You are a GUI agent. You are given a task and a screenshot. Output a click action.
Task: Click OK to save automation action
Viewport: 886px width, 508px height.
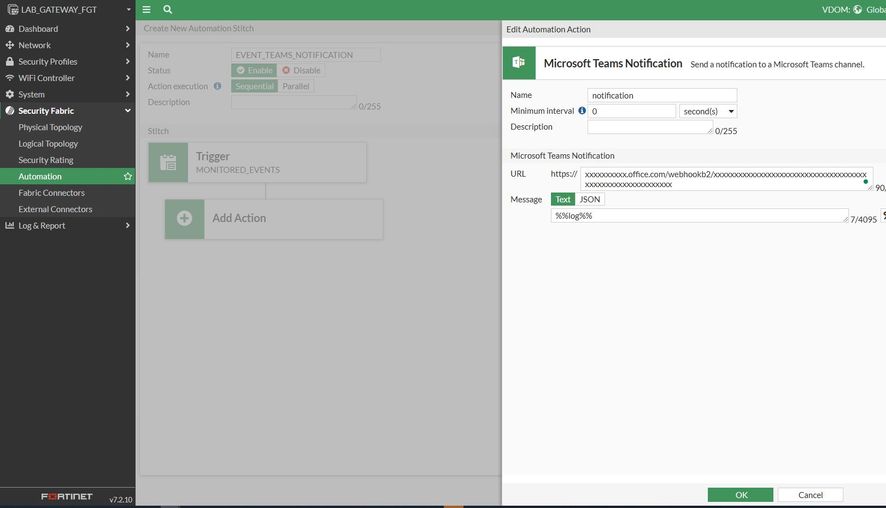[x=740, y=495]
